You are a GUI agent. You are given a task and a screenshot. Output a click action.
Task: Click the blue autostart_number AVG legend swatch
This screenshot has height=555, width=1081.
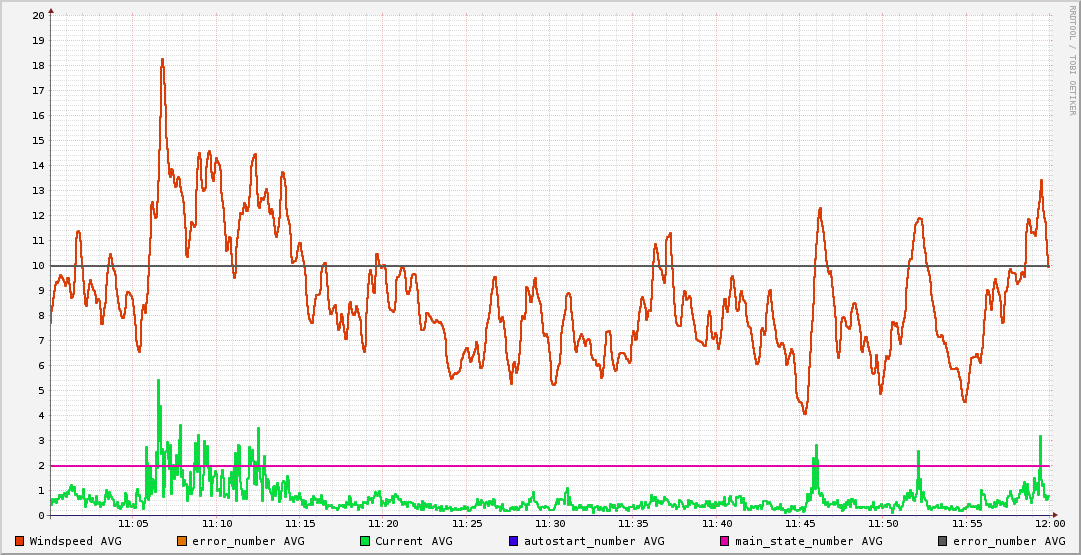click(513, 541)
